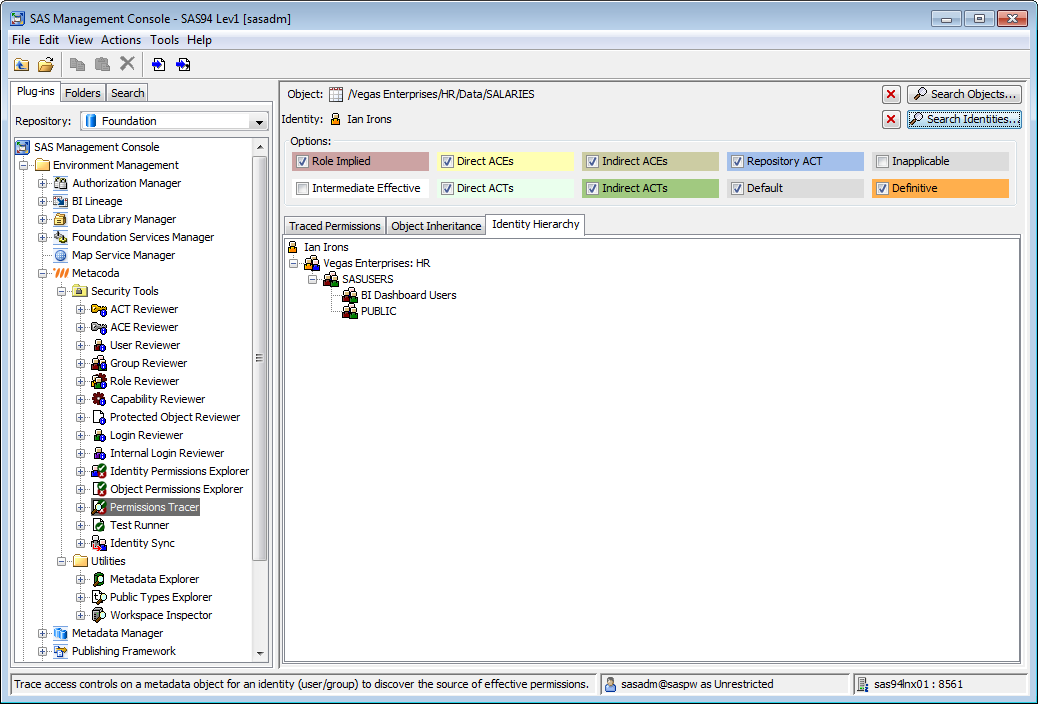Image resolution: width=1038 pixels, height=704 pixels.
Task: Uncheck the Indirect ACEs option
Action: 592,162
